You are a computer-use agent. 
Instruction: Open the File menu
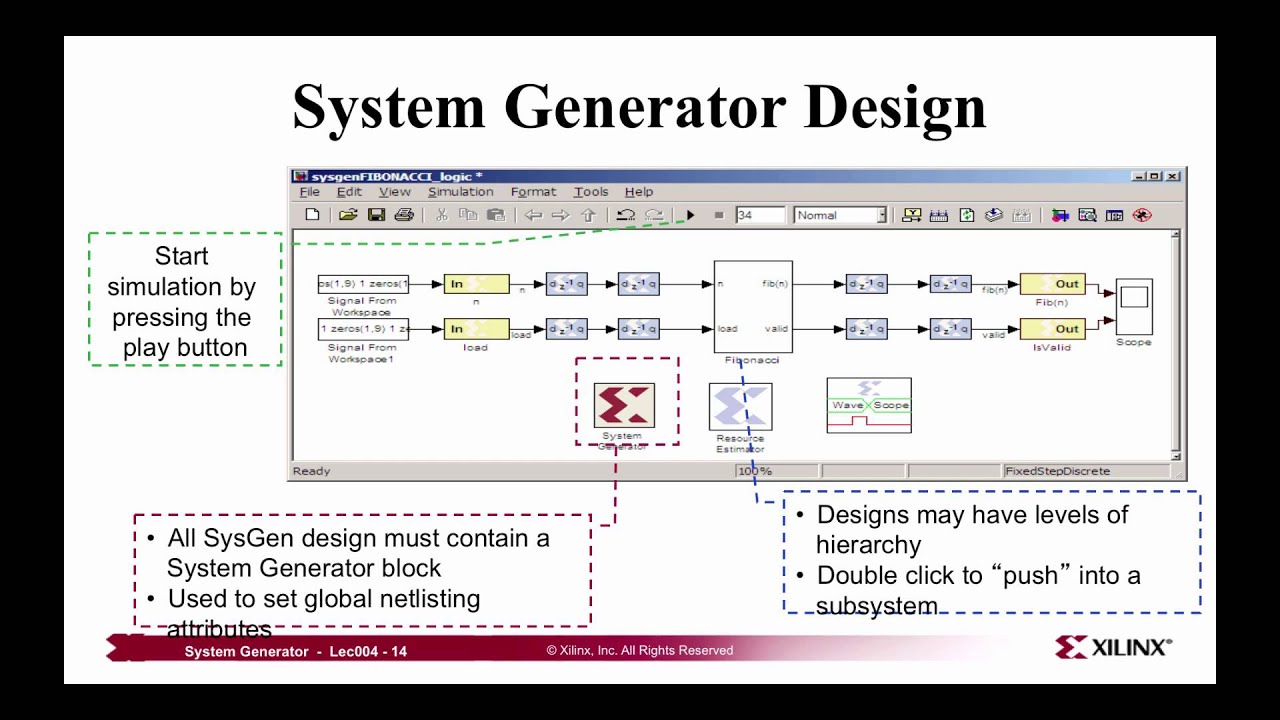point(309,192)
